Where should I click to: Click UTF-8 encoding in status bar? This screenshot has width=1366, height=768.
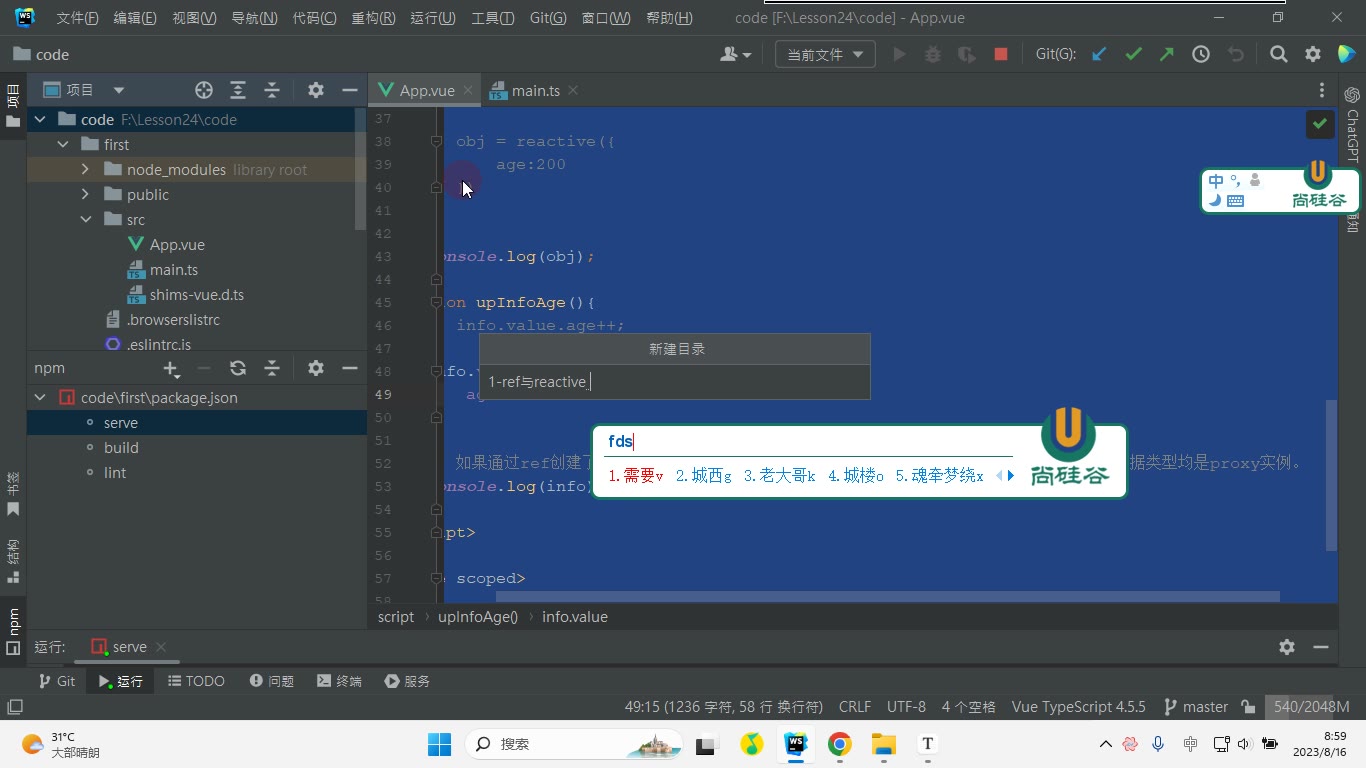906,707
